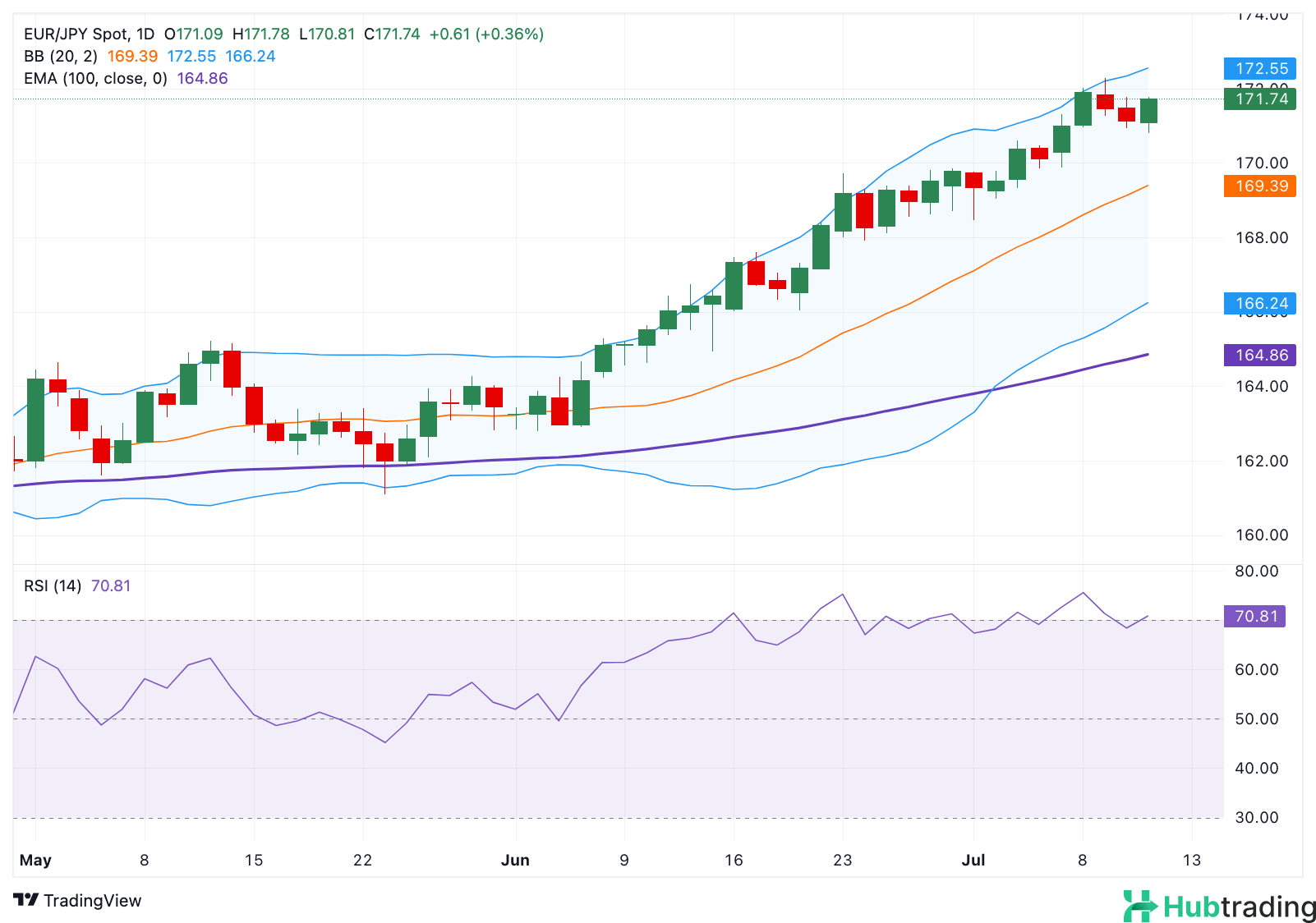Click the Jun label on time axis

[x=515, y=860]
